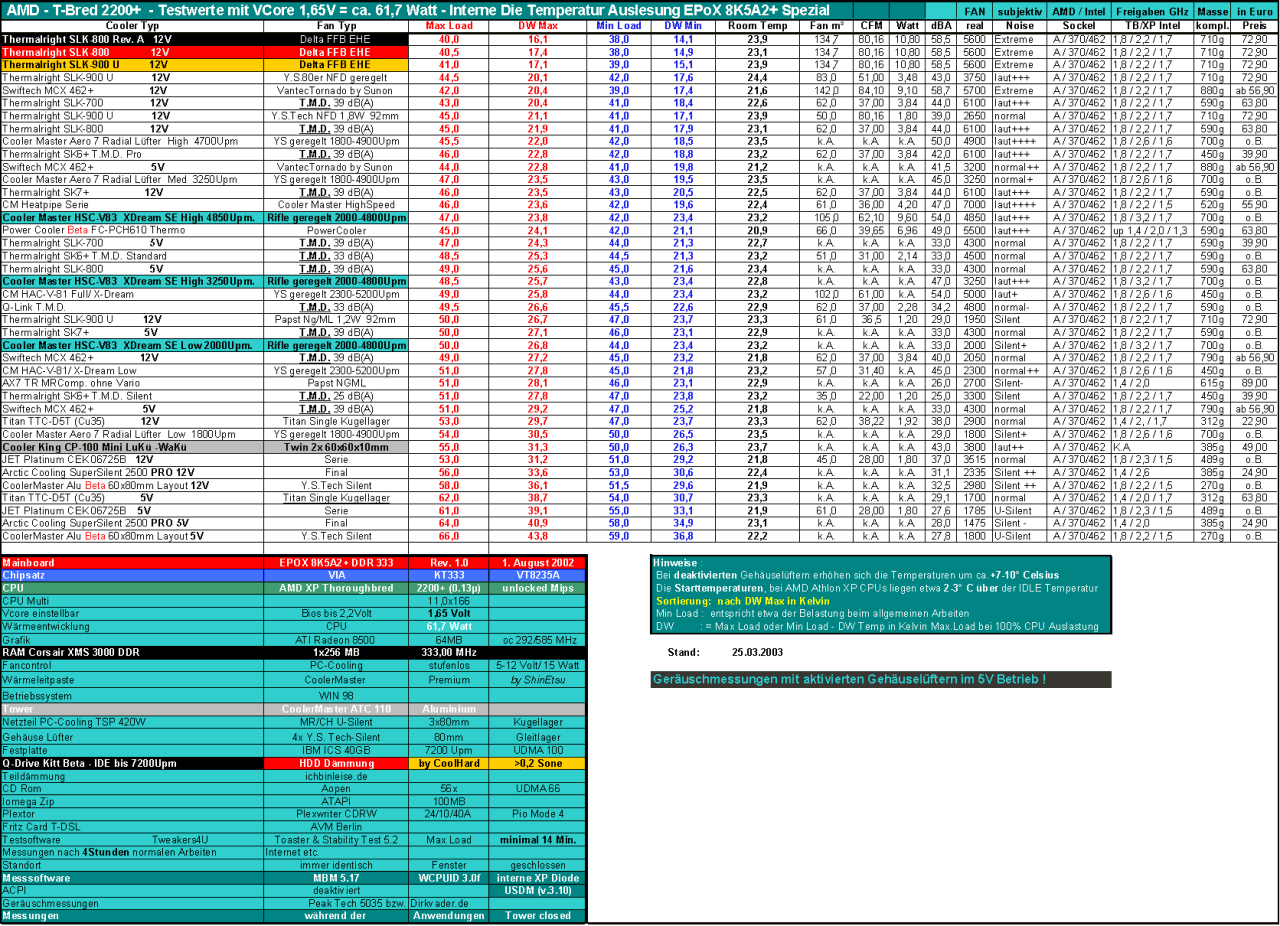Click the 'WCPUID 3.0f' cell
1280x926 pixels.
click(448, 877)
